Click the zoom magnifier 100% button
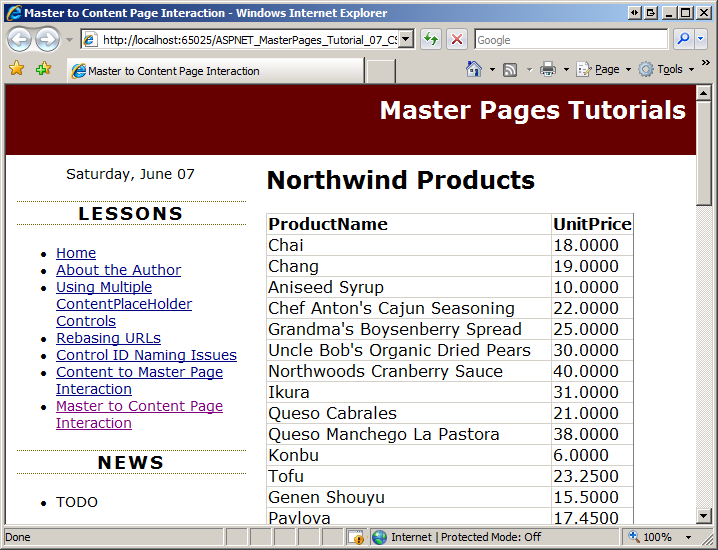718x550 pixels. point(650,537)
